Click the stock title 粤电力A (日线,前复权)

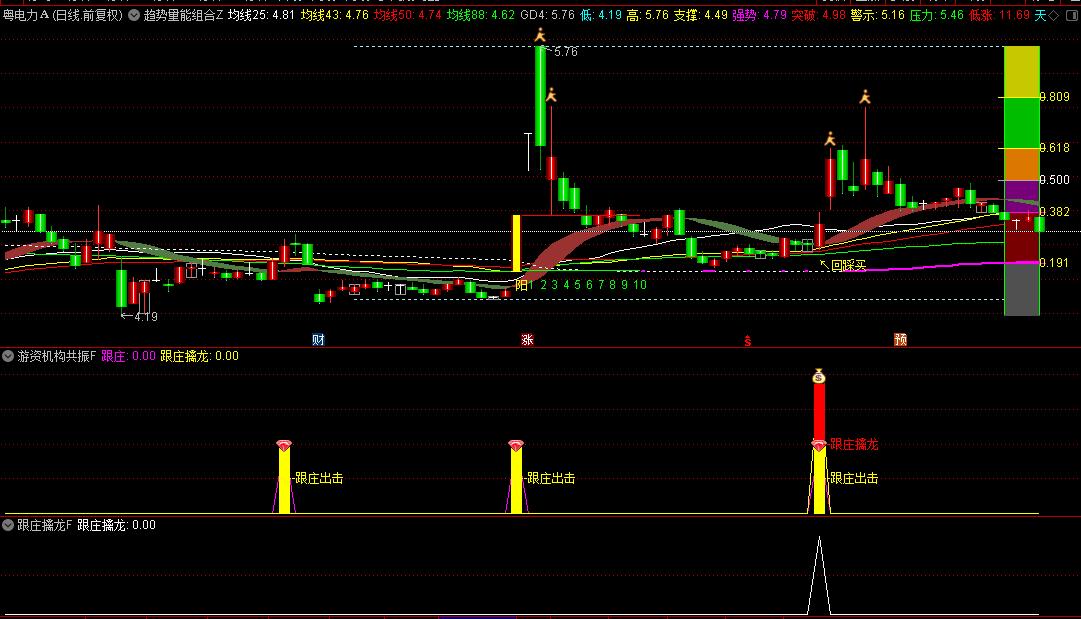tap(63, 15)
